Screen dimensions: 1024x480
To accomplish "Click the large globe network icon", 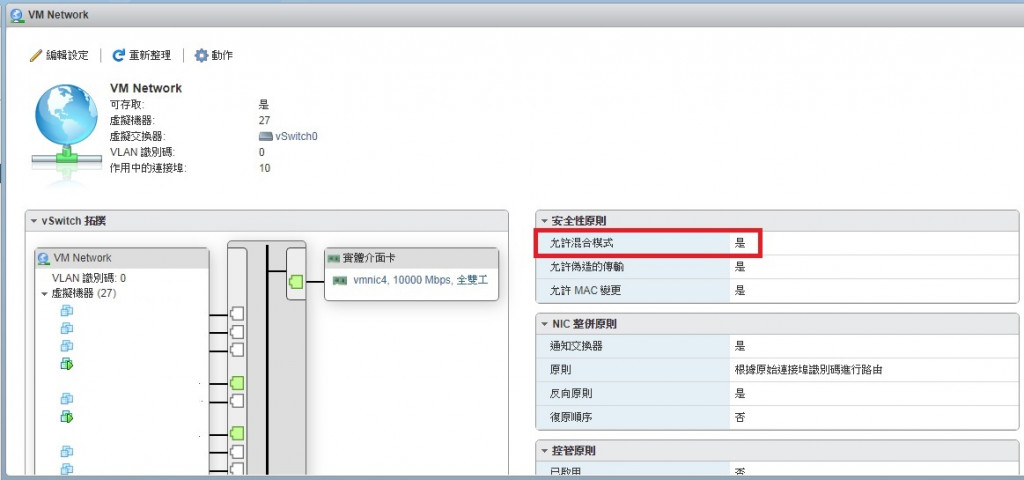I will (x=66, y=125).
